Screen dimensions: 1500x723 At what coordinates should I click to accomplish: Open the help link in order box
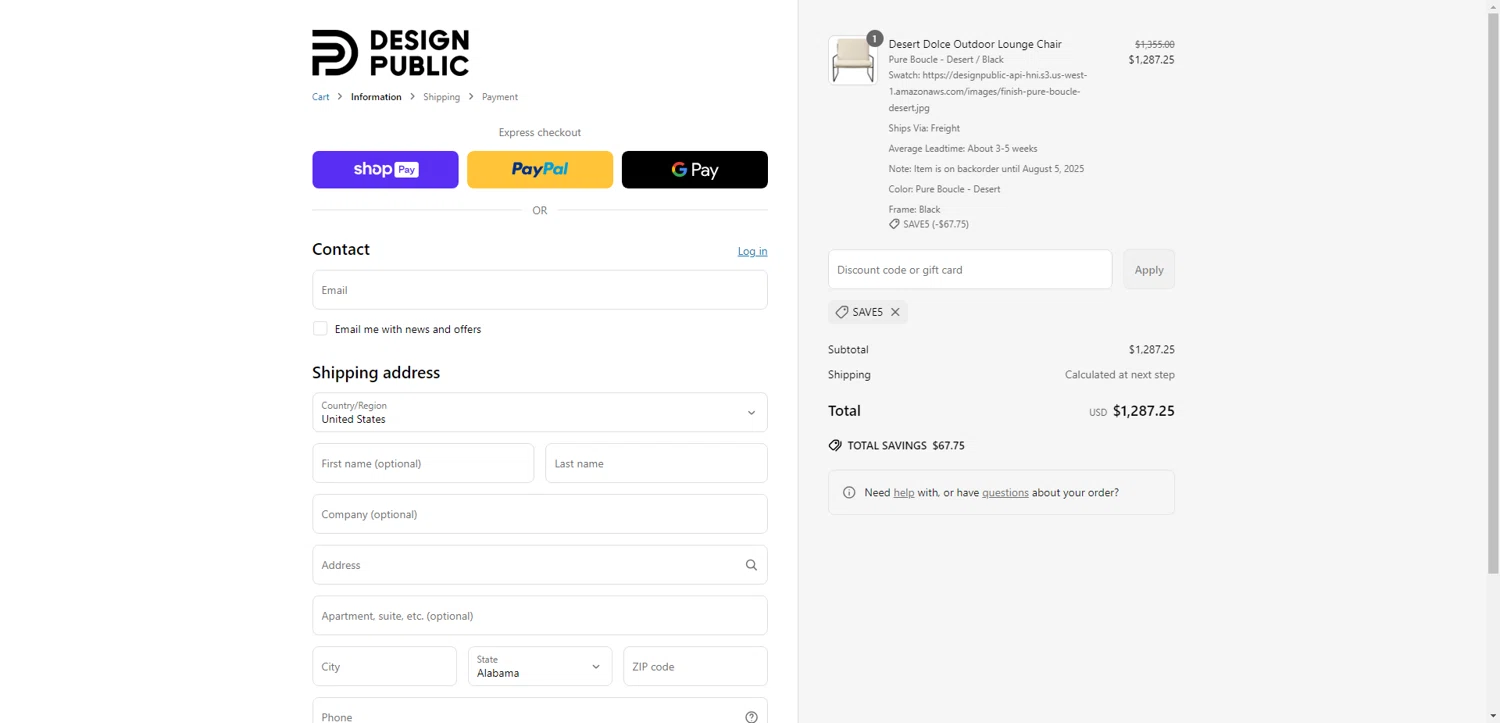(x=904, y=493)
